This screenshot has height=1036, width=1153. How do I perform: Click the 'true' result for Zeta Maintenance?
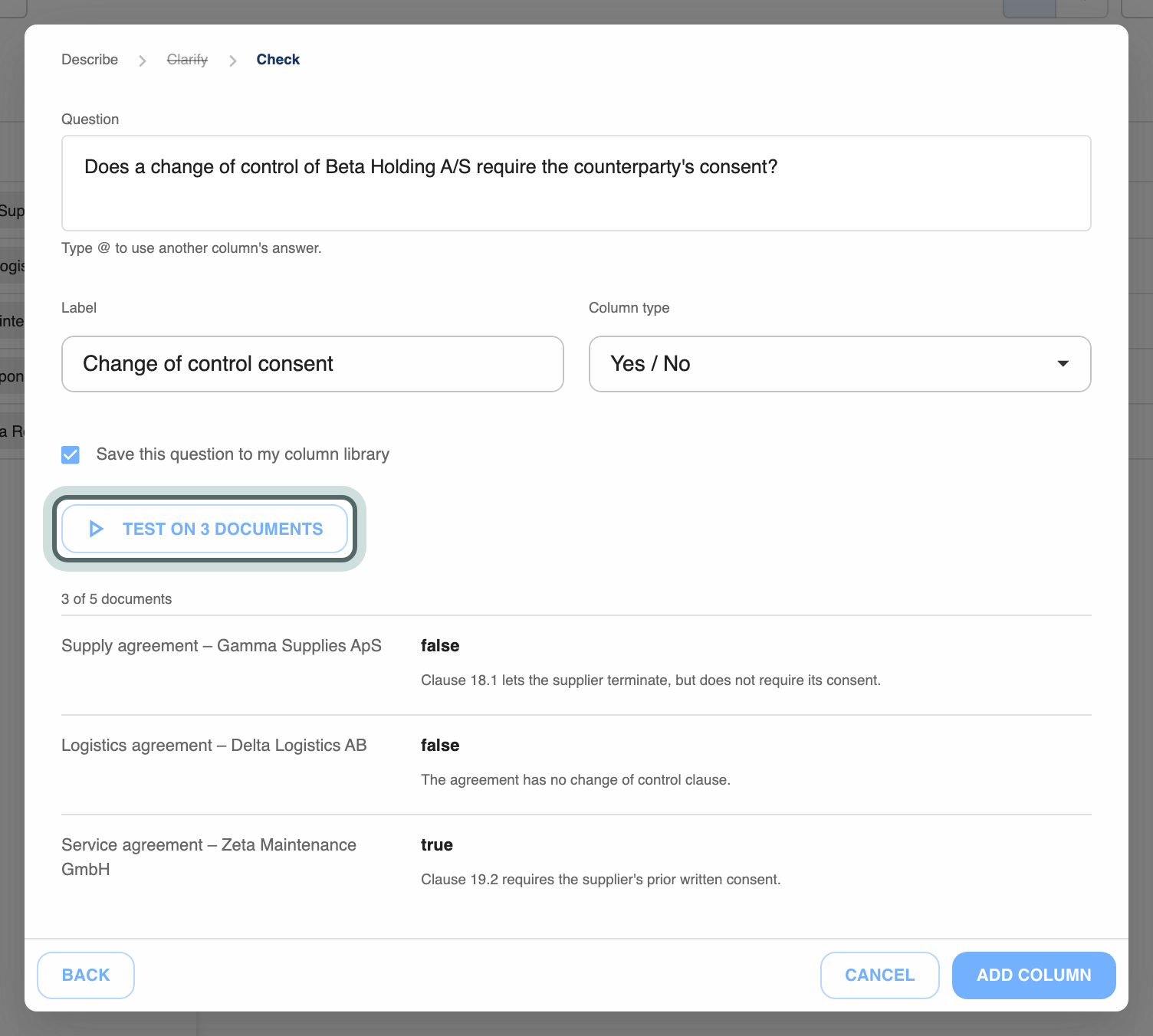(x=437, y=845)
